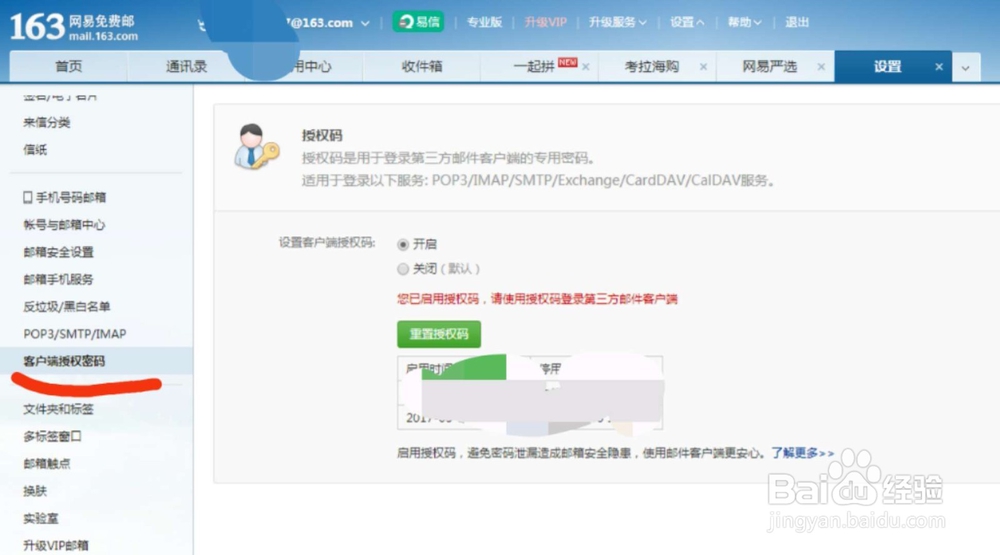
Task: Open 文件夹和标签 in sidebar
Action: tap(58, 410)
